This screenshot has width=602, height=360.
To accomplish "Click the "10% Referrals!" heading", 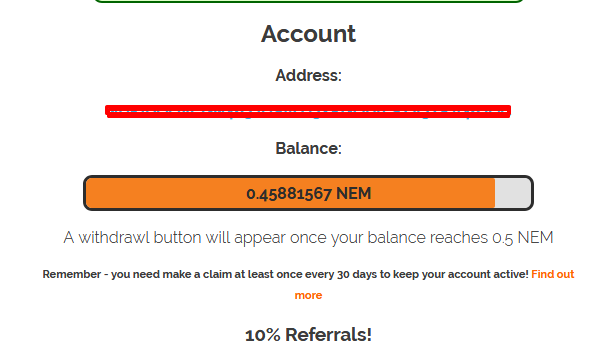I will 308,335.
